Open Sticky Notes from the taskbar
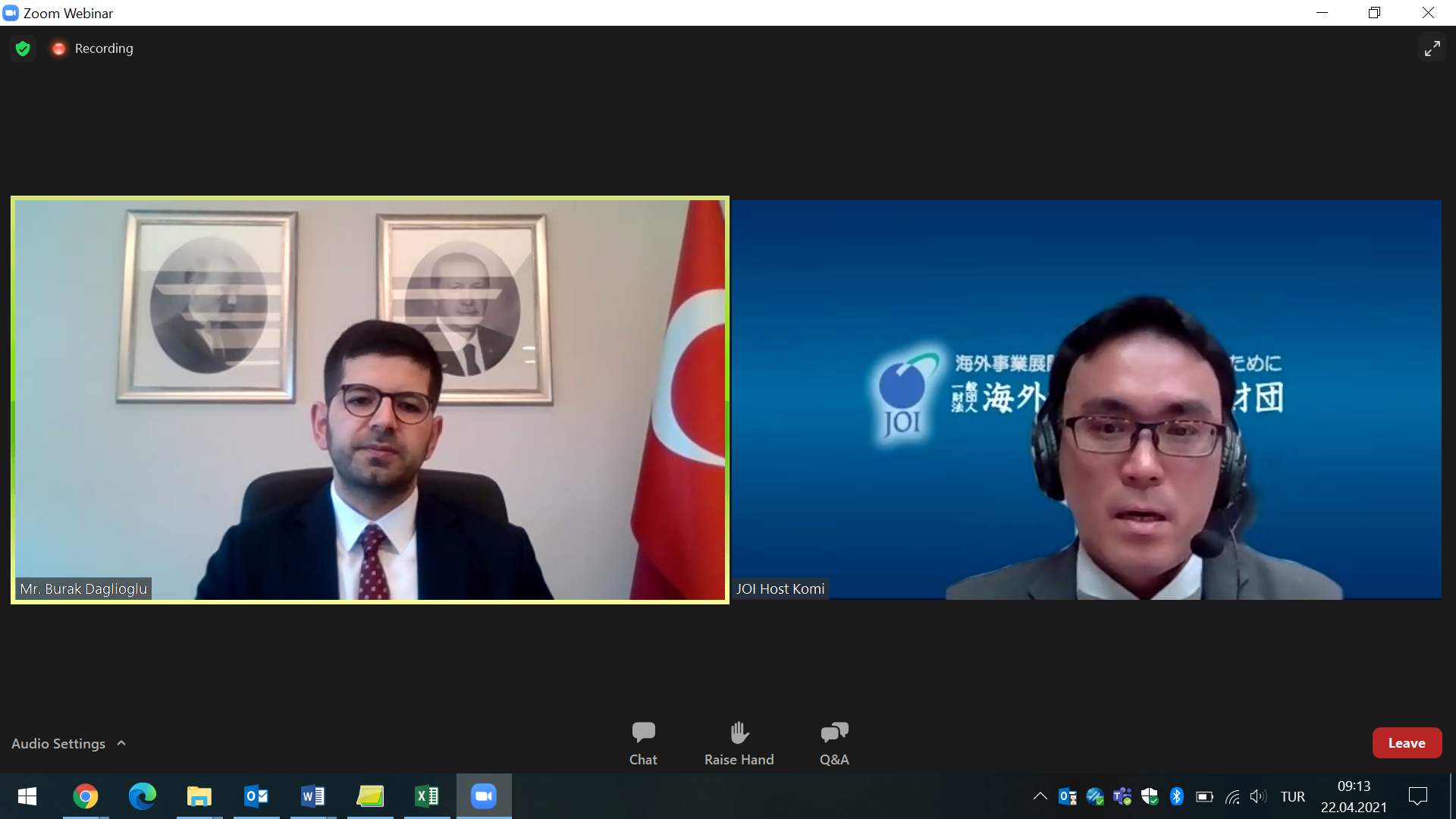Image resolution: width=1456 pixels, height=819 pixels. pos(369,796)
